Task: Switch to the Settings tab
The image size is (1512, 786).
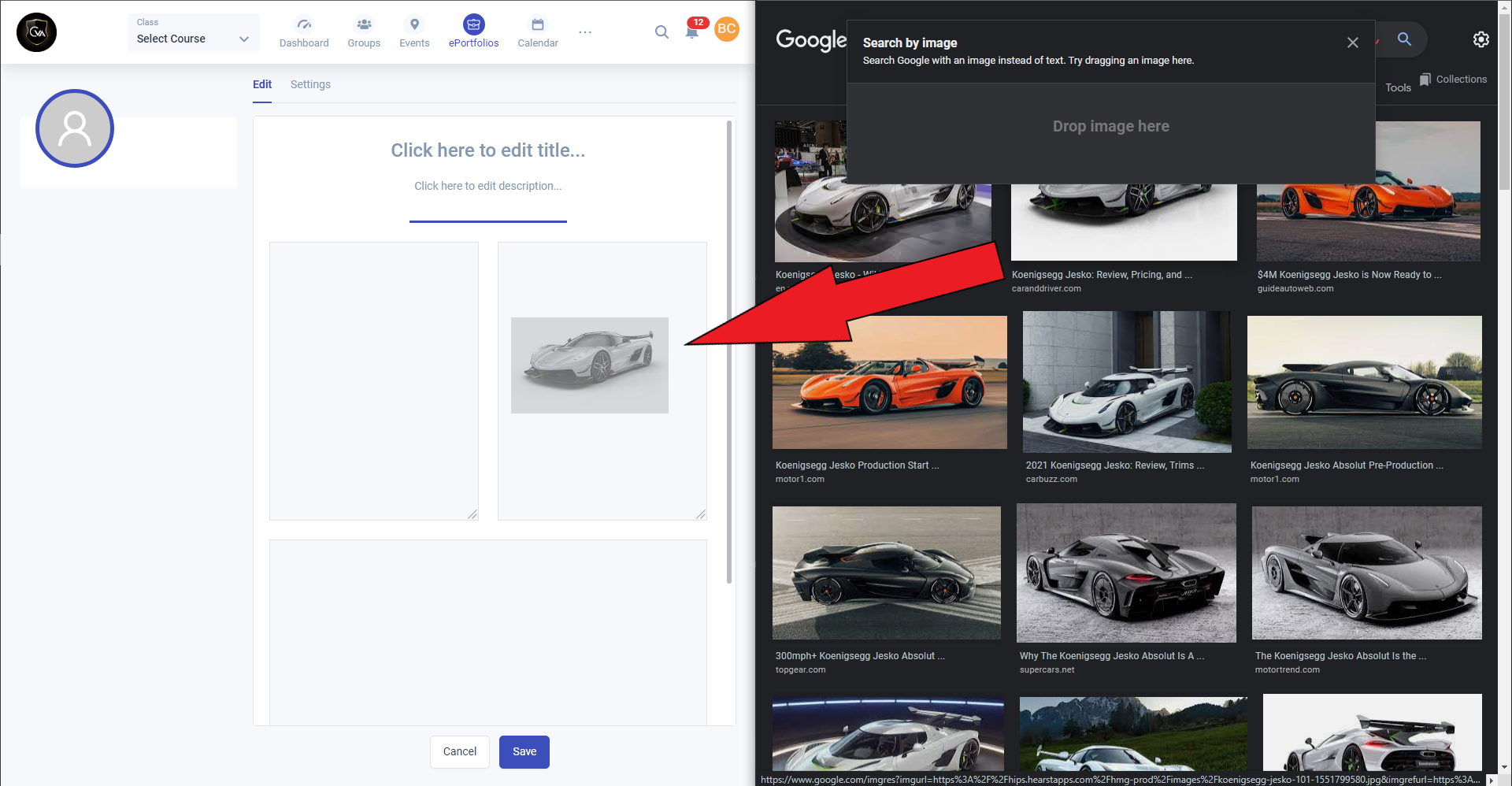Action: tap(310, 84)
